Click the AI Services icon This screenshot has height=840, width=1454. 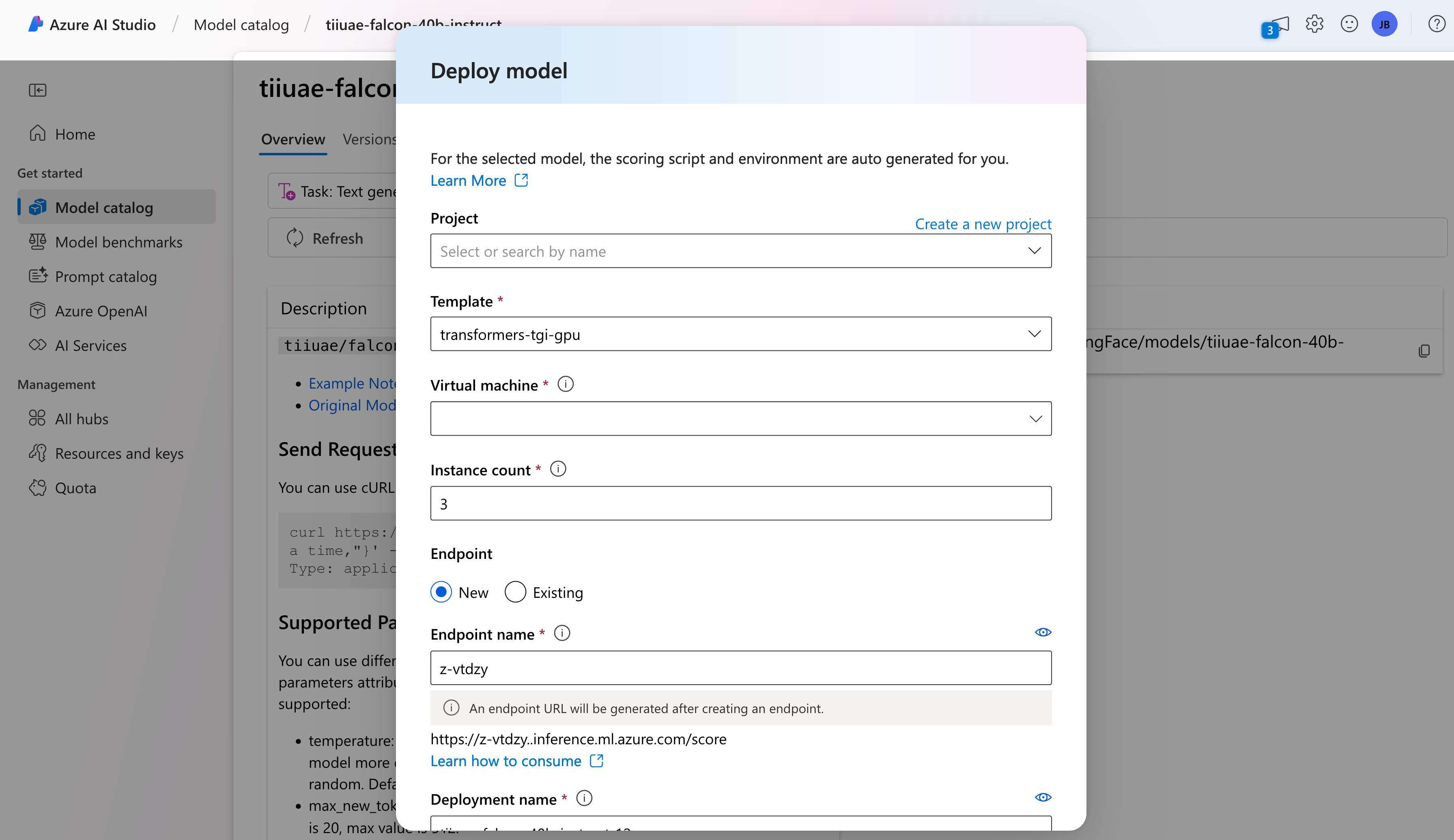37,345
